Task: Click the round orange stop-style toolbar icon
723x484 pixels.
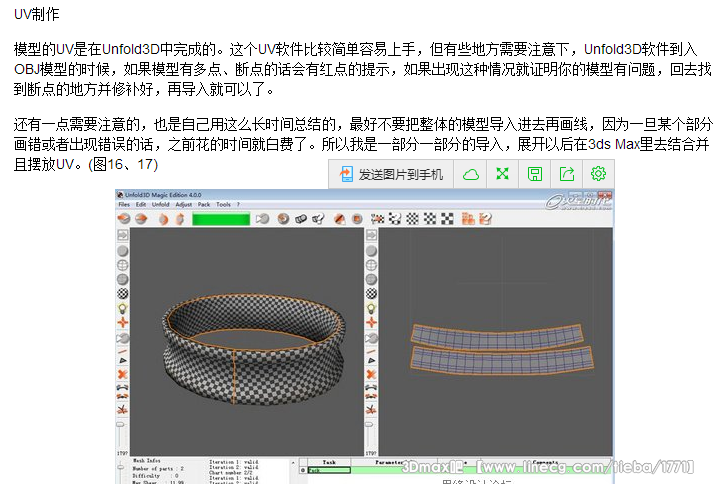Action: point(357,219)
